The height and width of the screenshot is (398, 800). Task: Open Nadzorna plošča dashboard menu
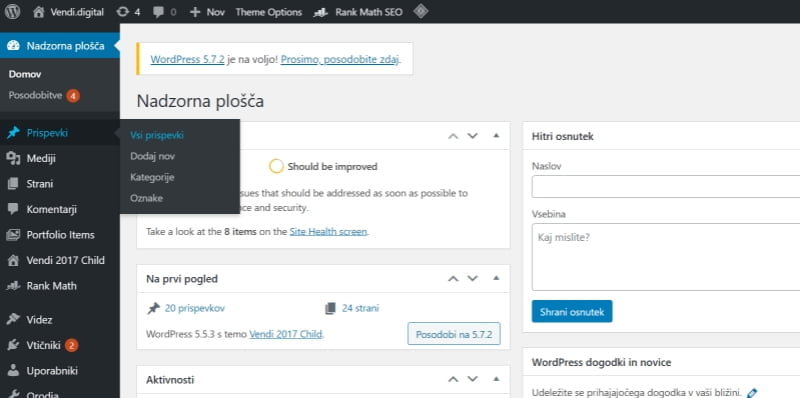click(x=60, y=46)
